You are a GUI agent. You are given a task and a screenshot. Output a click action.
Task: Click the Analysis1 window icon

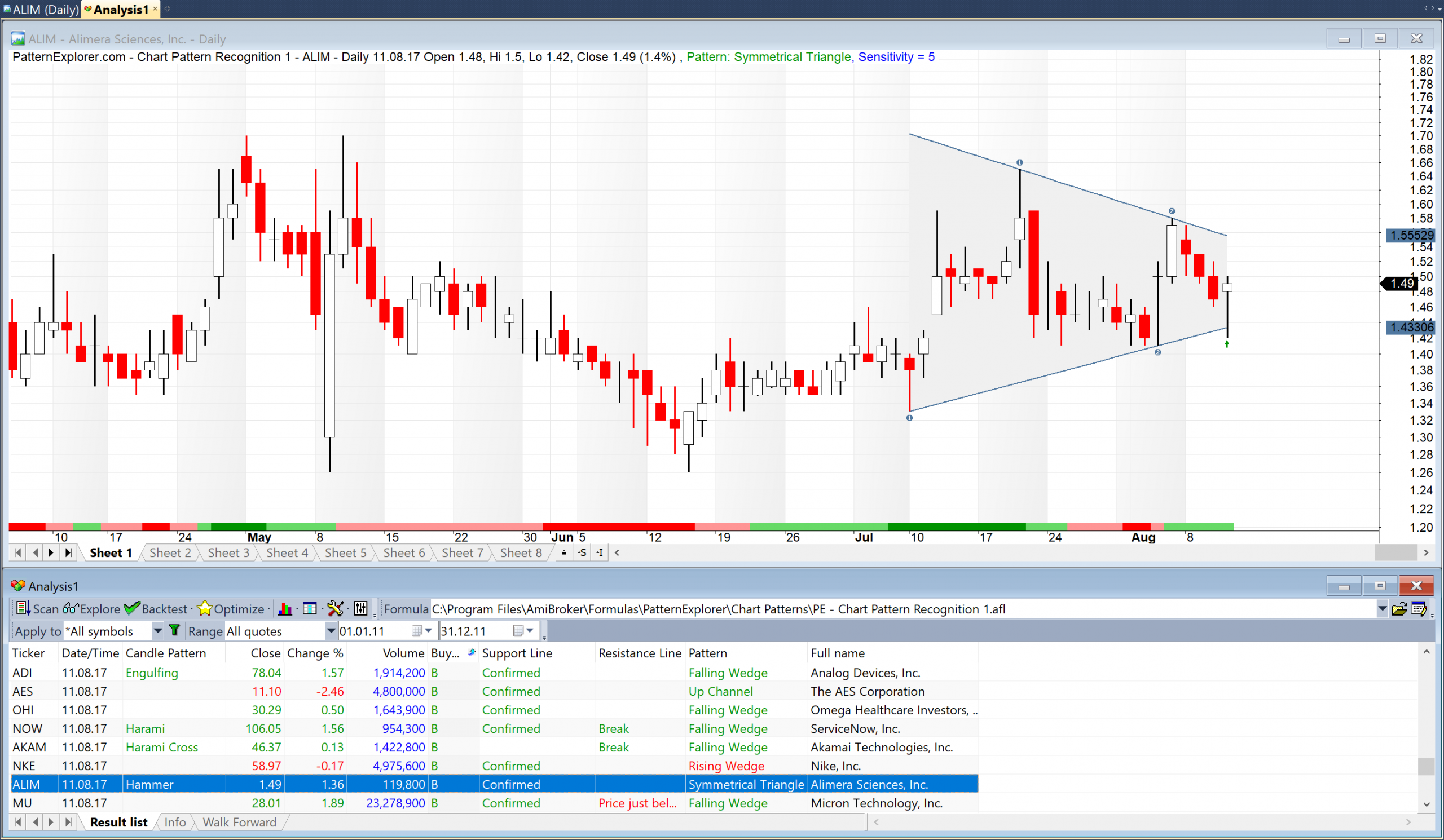tap(17, 586)
